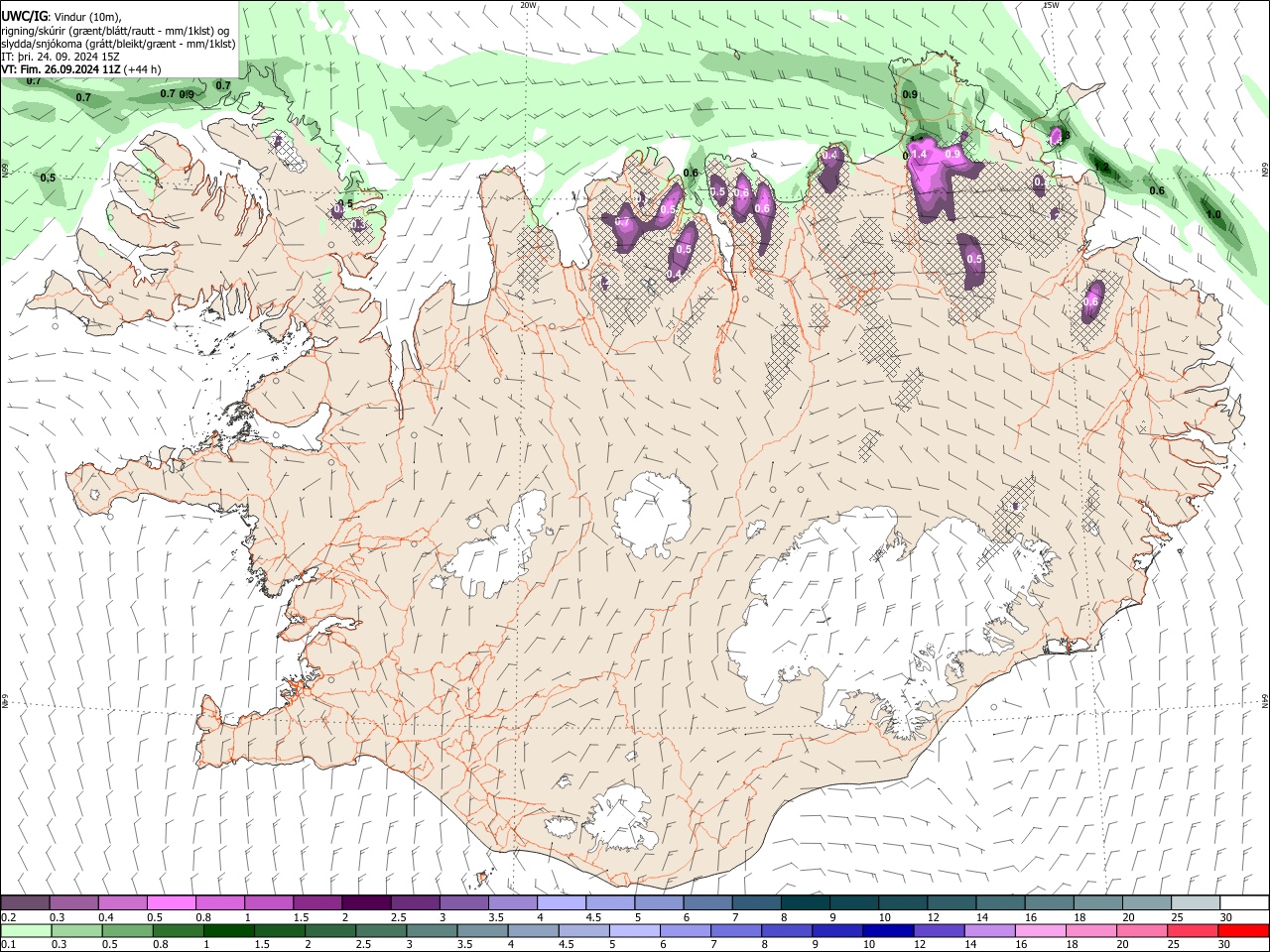1270x952 pixels.
Task: Click the 15W longitude label at top
Action: 1051,5
